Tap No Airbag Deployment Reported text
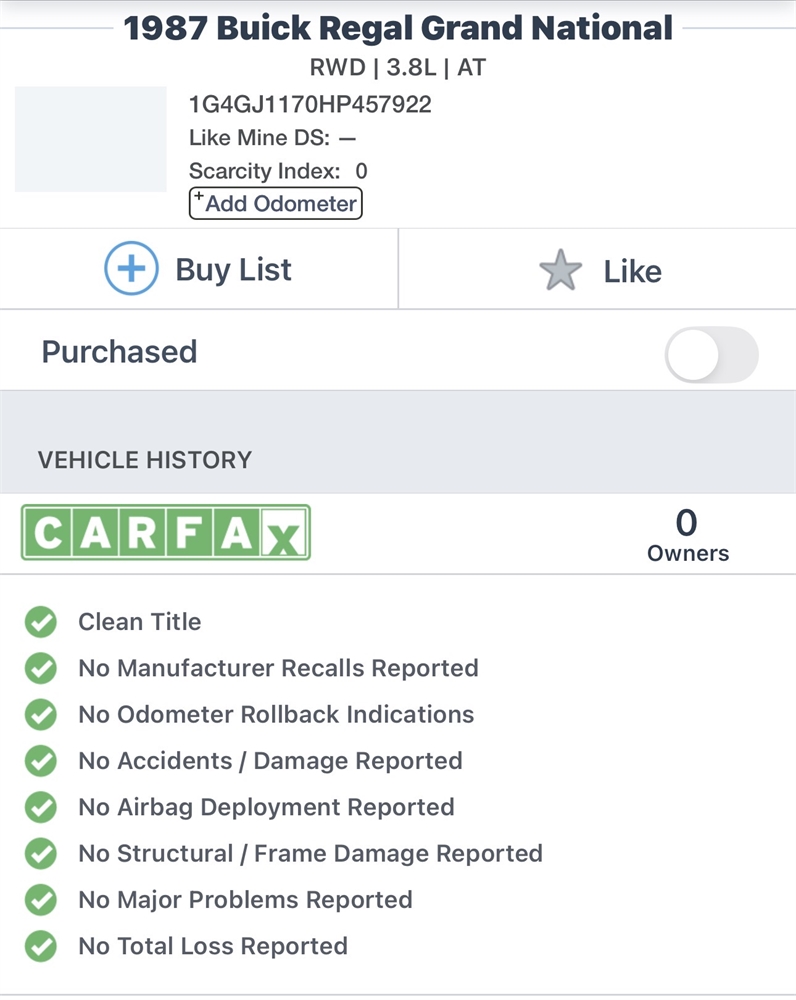The width and height of the screenshot is (796, 1000). (267, 807)
